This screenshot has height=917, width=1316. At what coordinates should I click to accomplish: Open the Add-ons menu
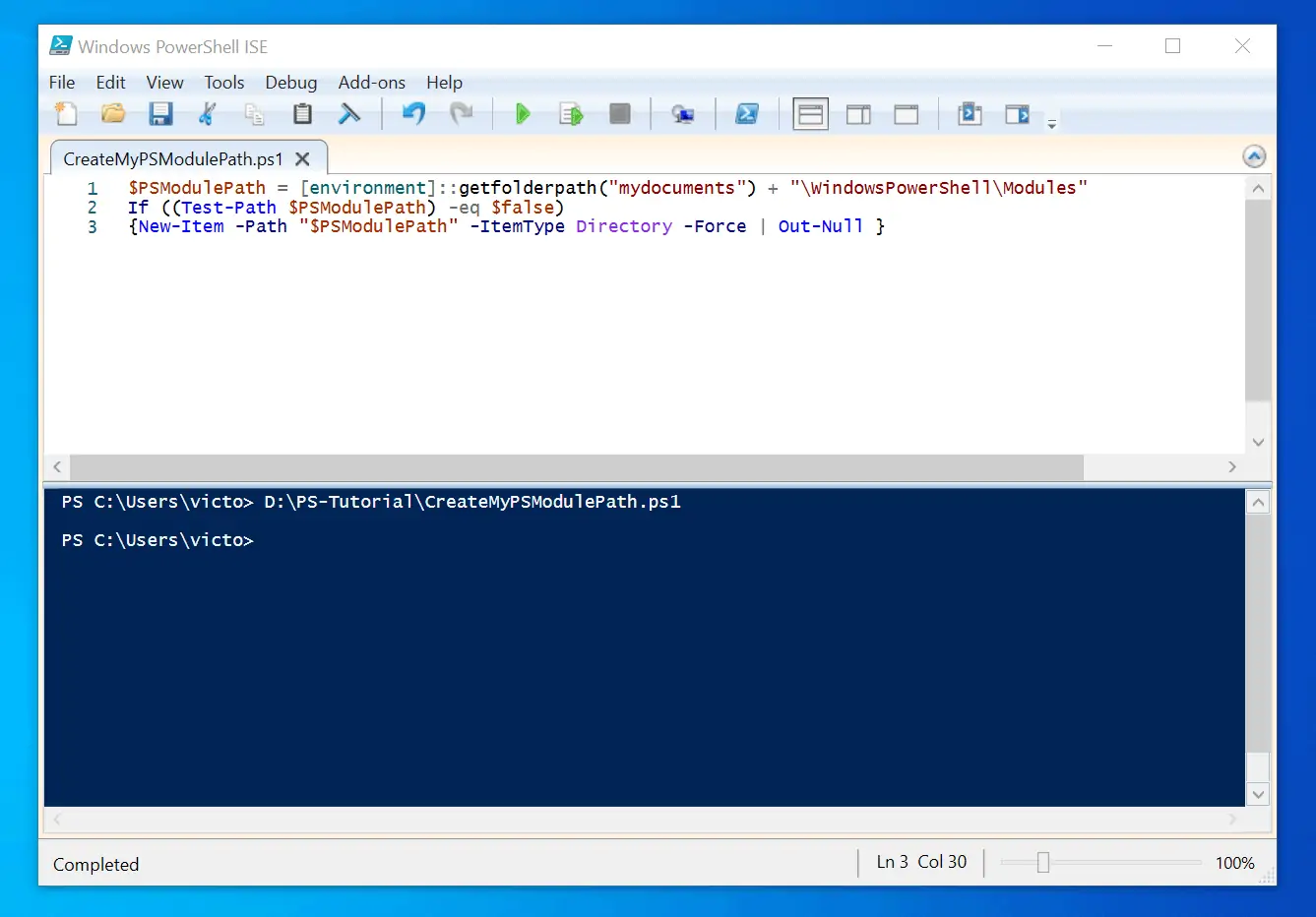click(372, 83)
